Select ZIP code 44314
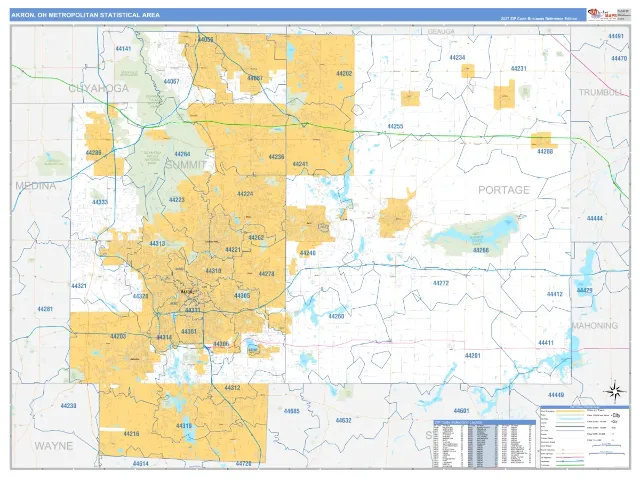This screenshot has width=640, height=480. [x=164, y=338]
